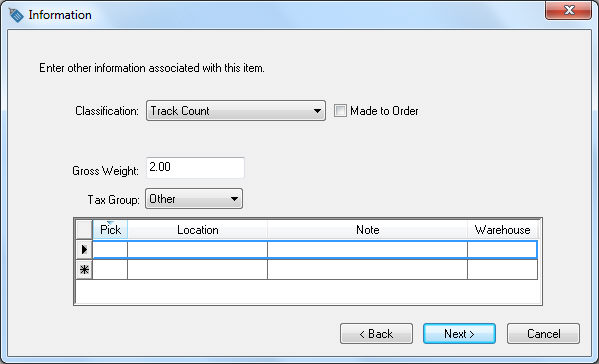Open the Tax Group dropdown showing Other
This screenshot has width=599, height=364.
point(194,199)
